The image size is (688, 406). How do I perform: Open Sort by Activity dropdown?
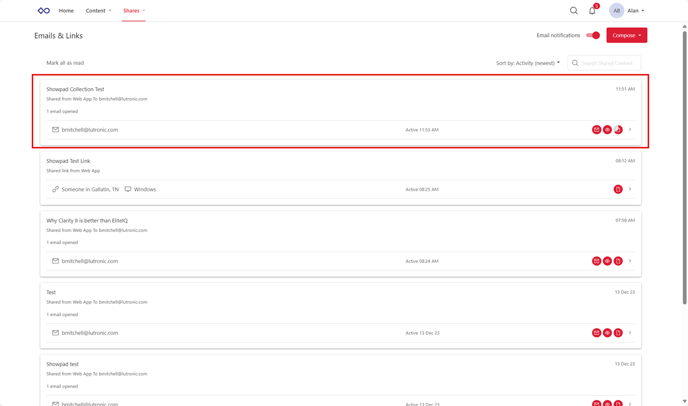pyautogui.click(x=528, y=63)
